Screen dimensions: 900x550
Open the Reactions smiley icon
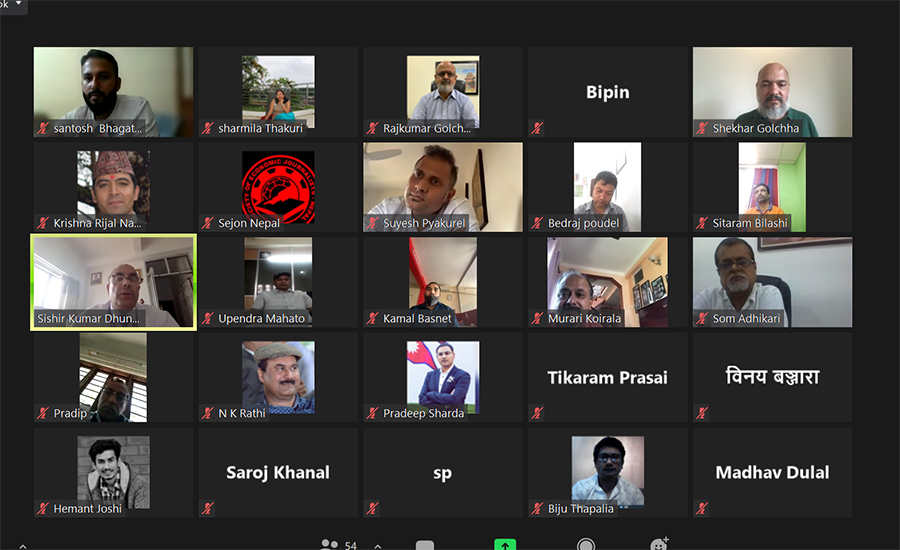point(659,543)
